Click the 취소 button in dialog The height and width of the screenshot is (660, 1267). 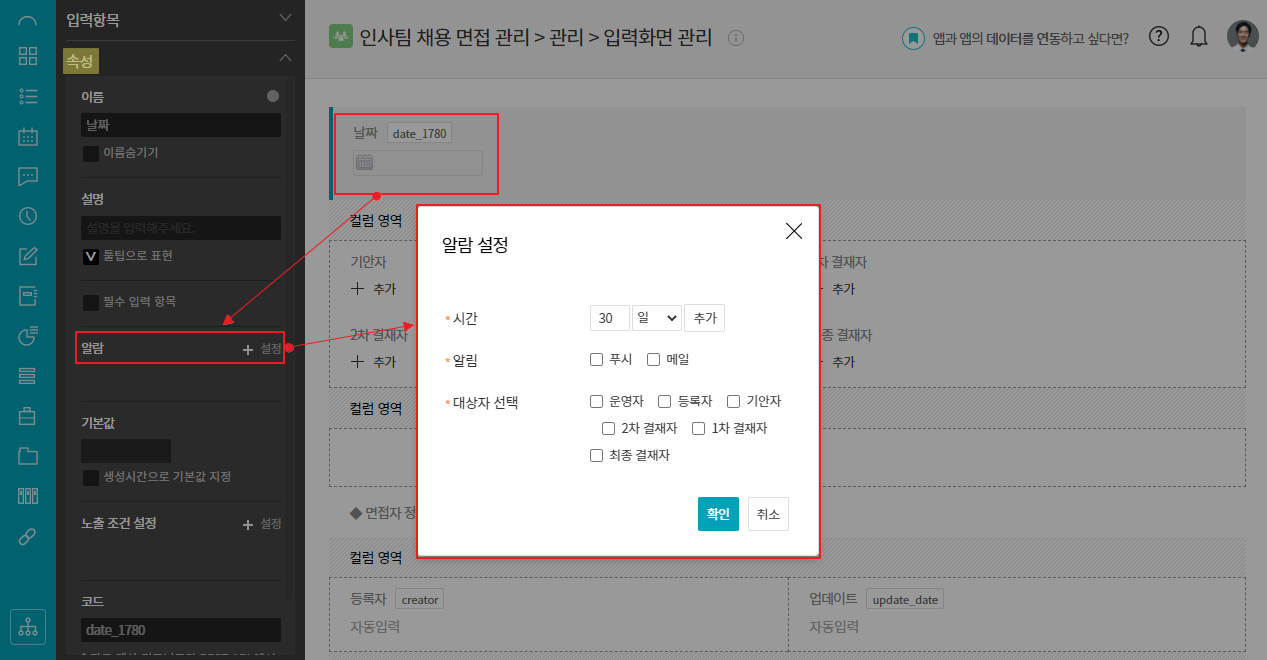point(768,514)
